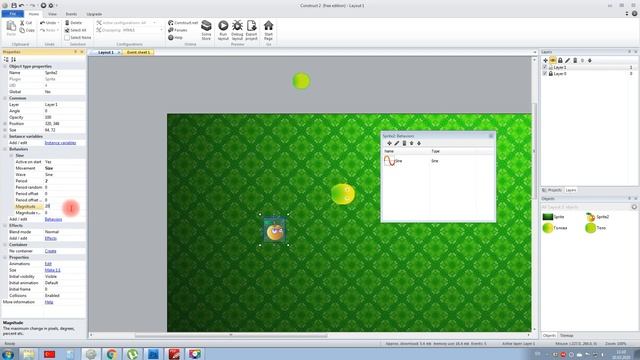The height and width of the screenshot is (360, 640).
Task: Click the Create container link
Action: click(x=51, y=251)
